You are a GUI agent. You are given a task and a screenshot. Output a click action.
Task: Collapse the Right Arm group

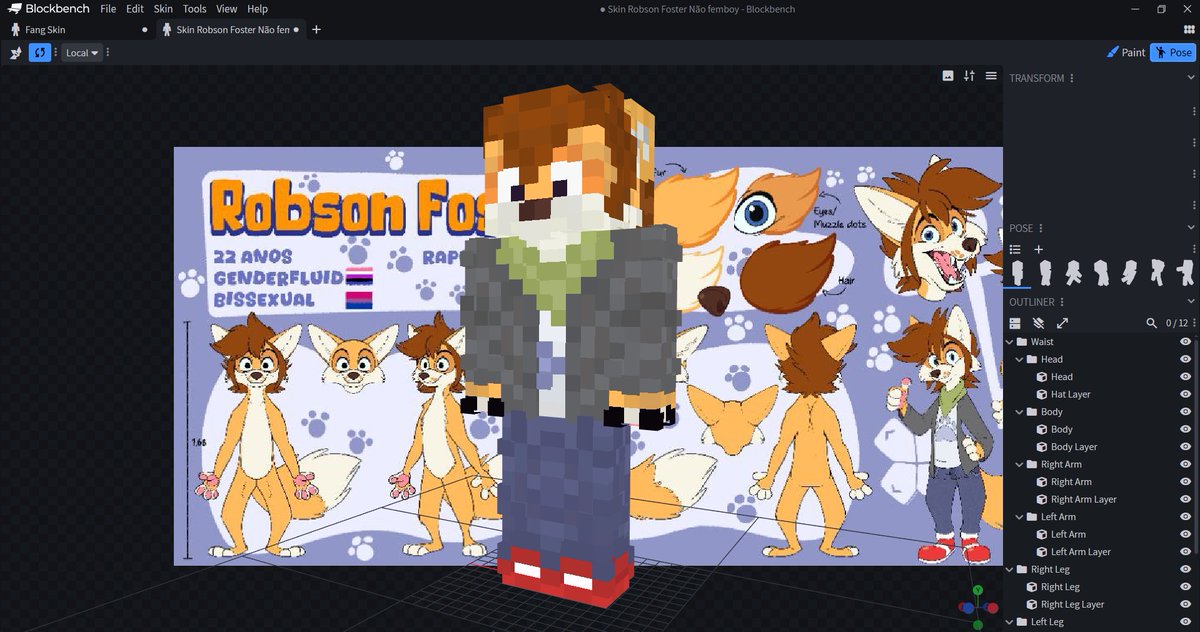click(1020, 464)
